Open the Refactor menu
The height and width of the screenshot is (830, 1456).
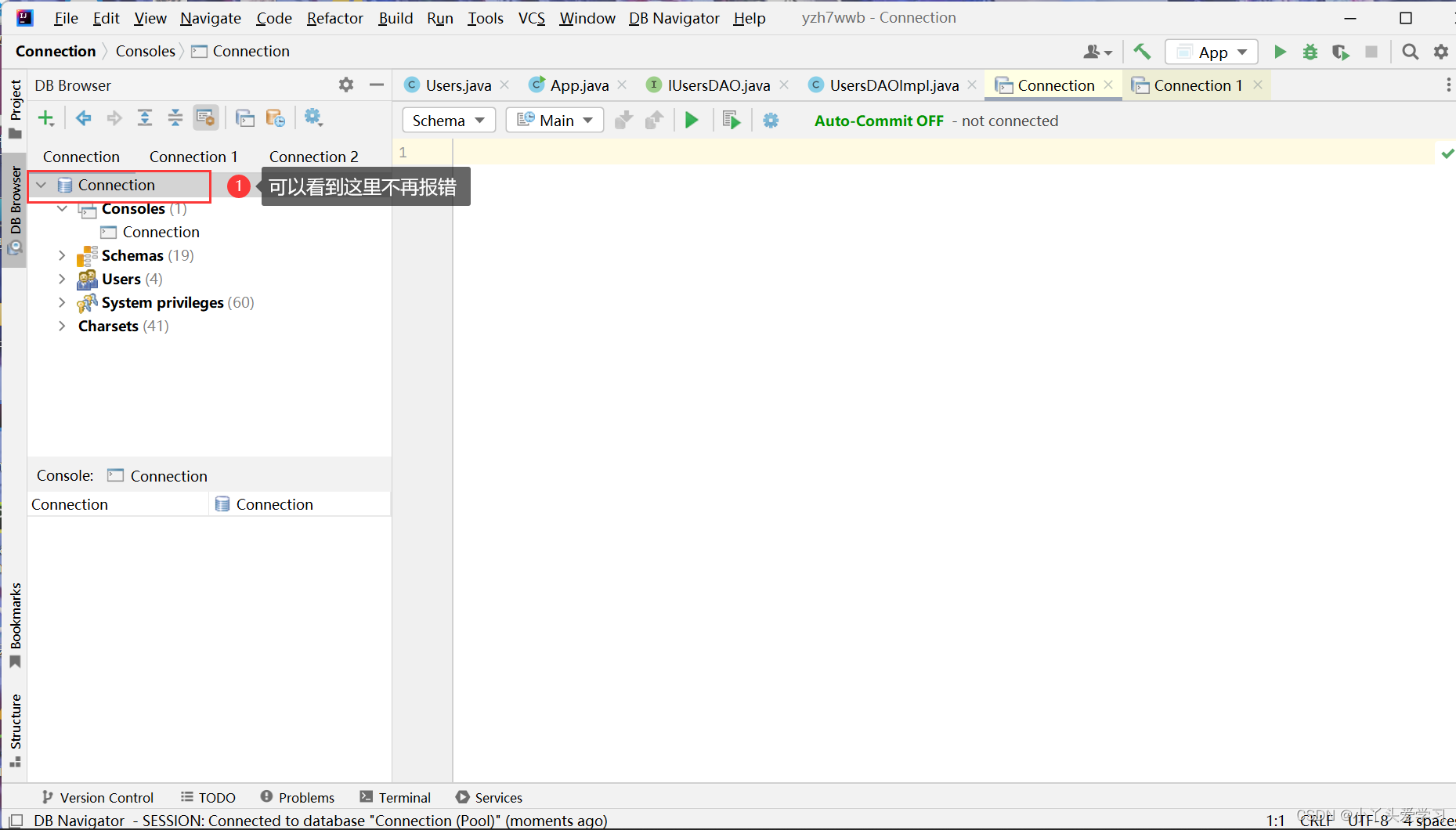(x=334, y=18)
